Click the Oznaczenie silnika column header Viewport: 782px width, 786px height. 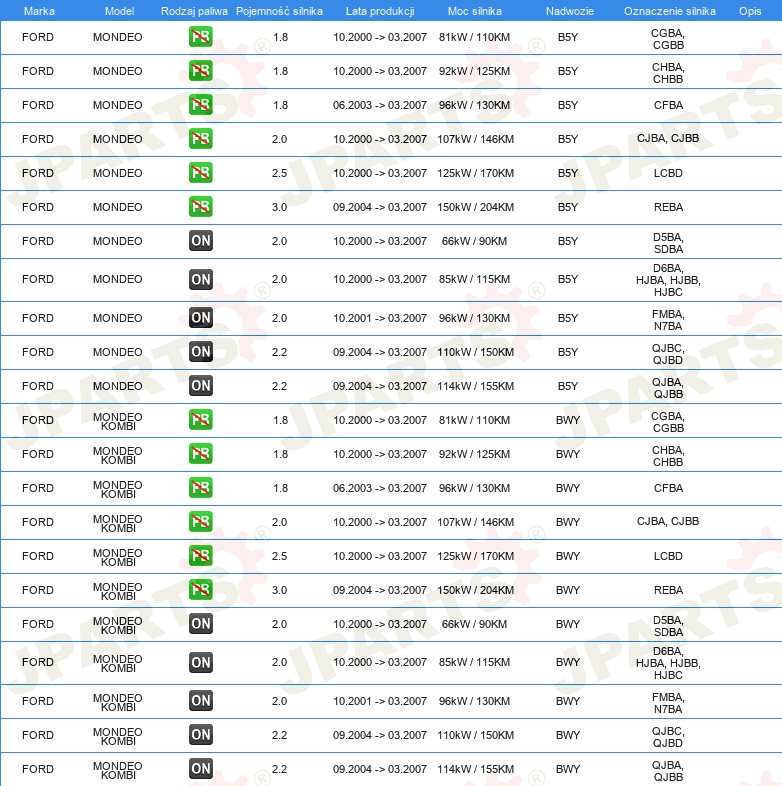669,11
